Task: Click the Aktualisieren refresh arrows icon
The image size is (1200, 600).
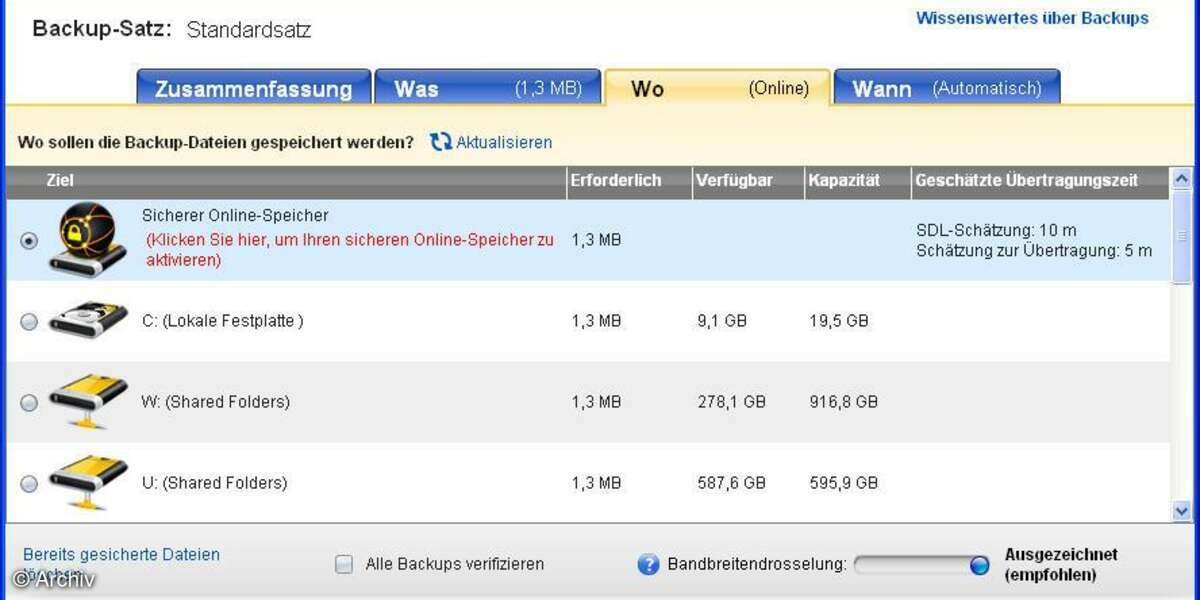Action: click(x=441, y=142)
